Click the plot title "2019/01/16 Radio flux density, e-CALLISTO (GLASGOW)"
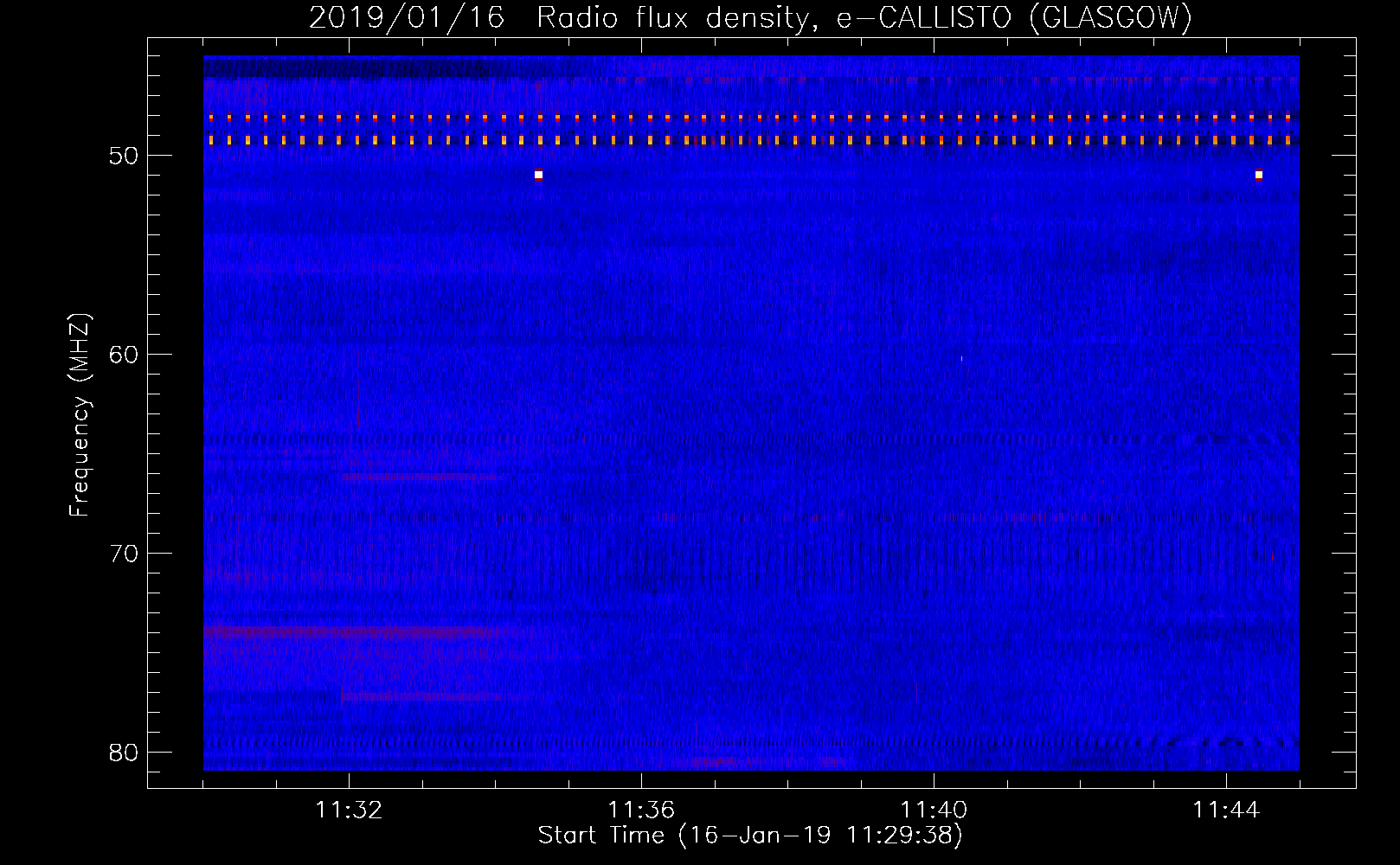The height and width of the screenshot is (865, 1400). (750, 17)
